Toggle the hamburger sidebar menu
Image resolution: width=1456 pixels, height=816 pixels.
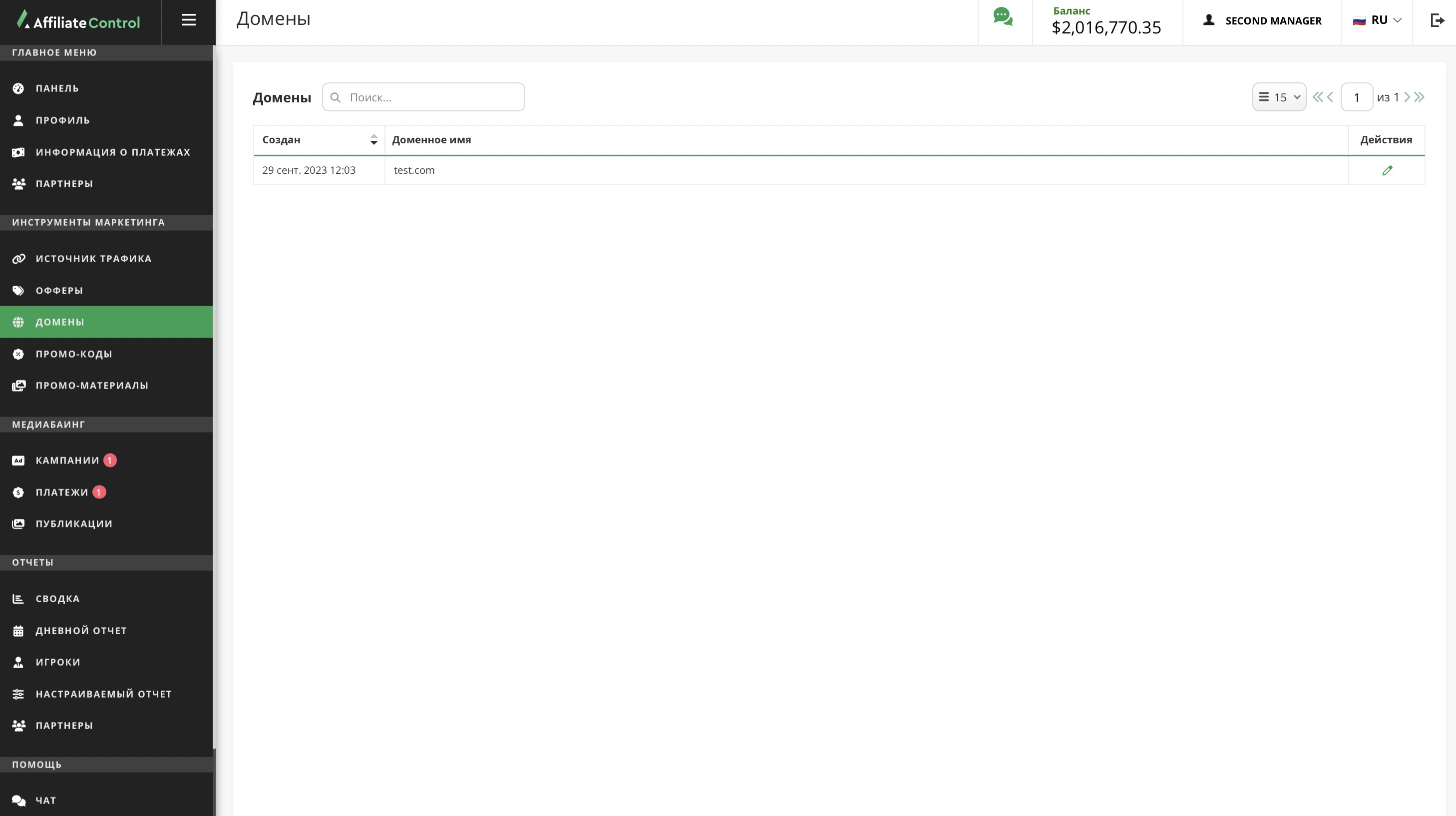(188, 20)
